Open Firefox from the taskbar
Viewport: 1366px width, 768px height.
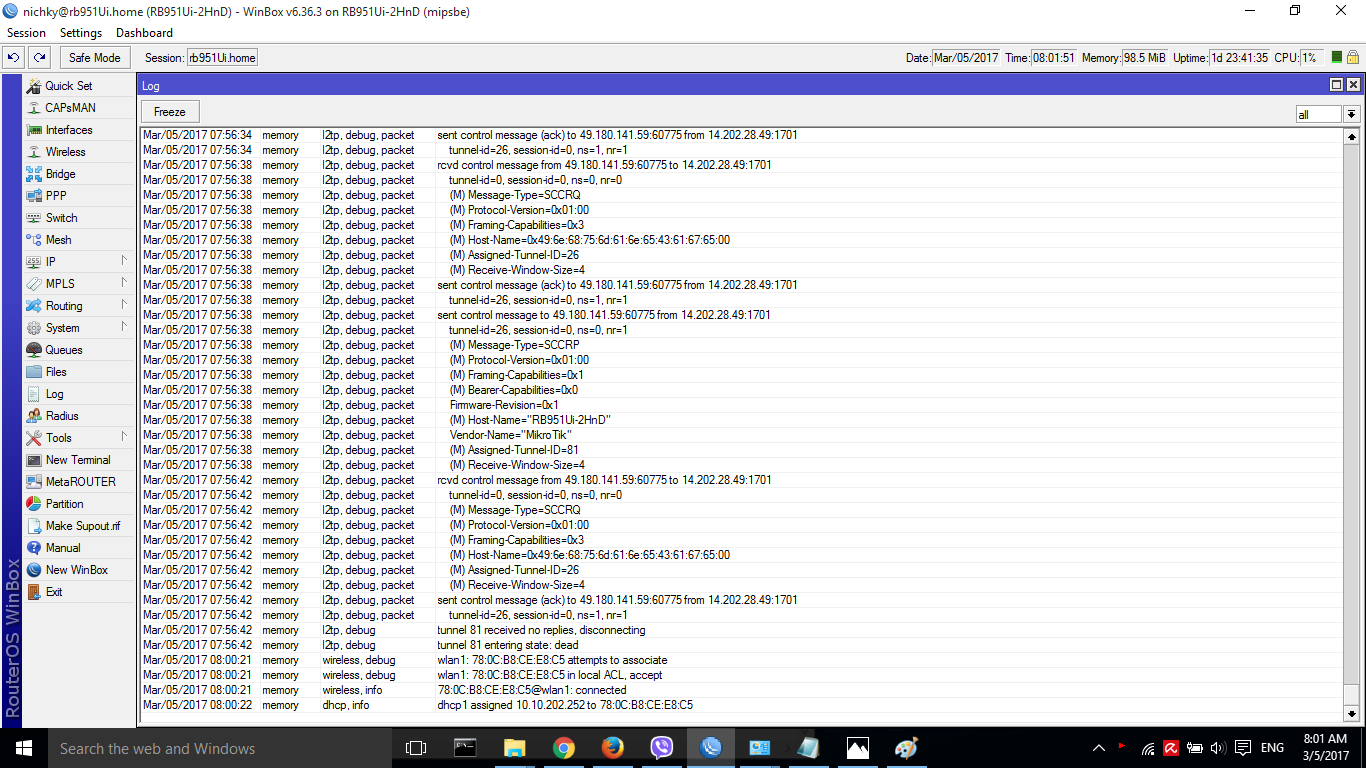click(x=613, y=748)
